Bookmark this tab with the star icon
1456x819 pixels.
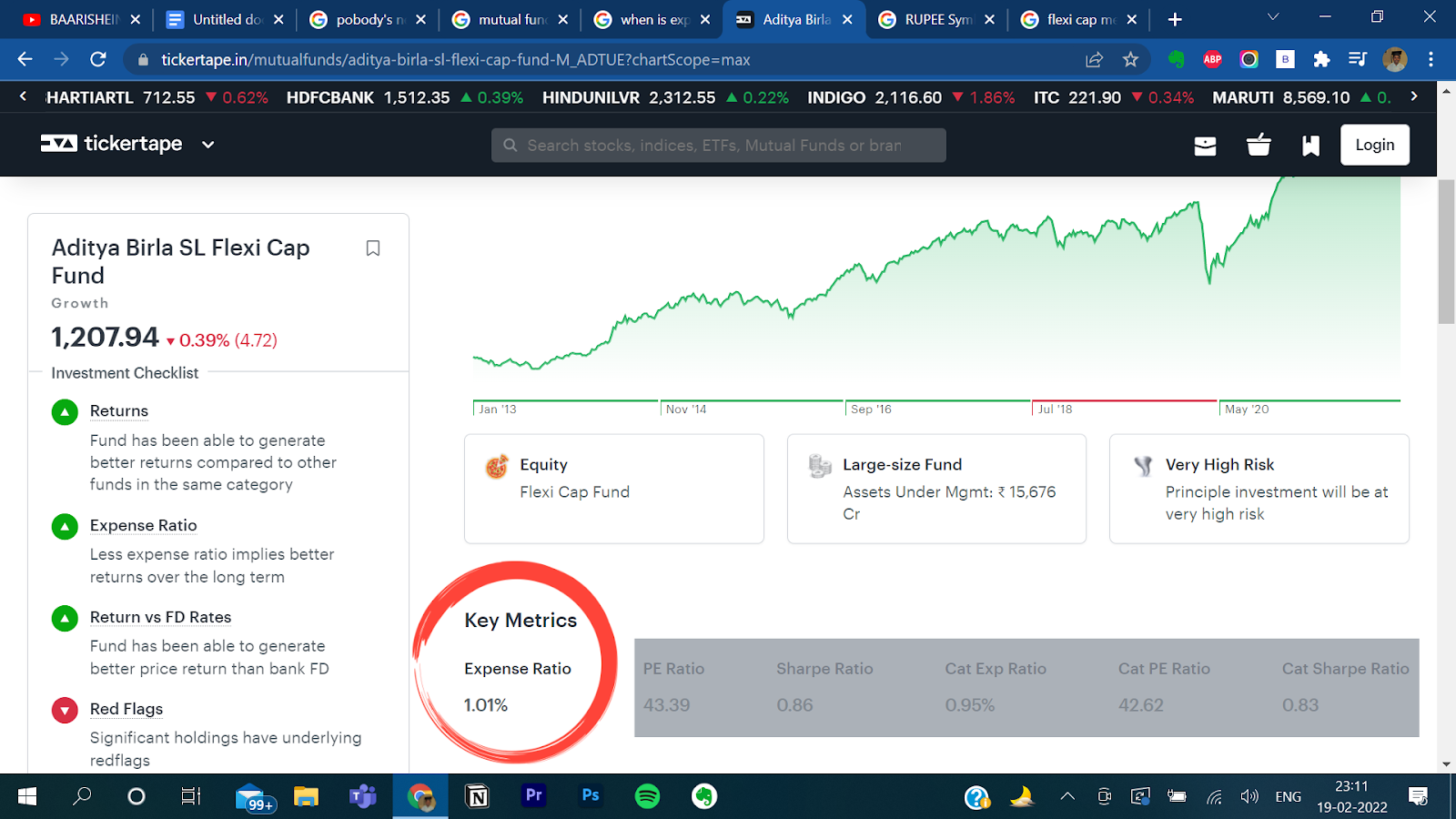coord(1130,59)
